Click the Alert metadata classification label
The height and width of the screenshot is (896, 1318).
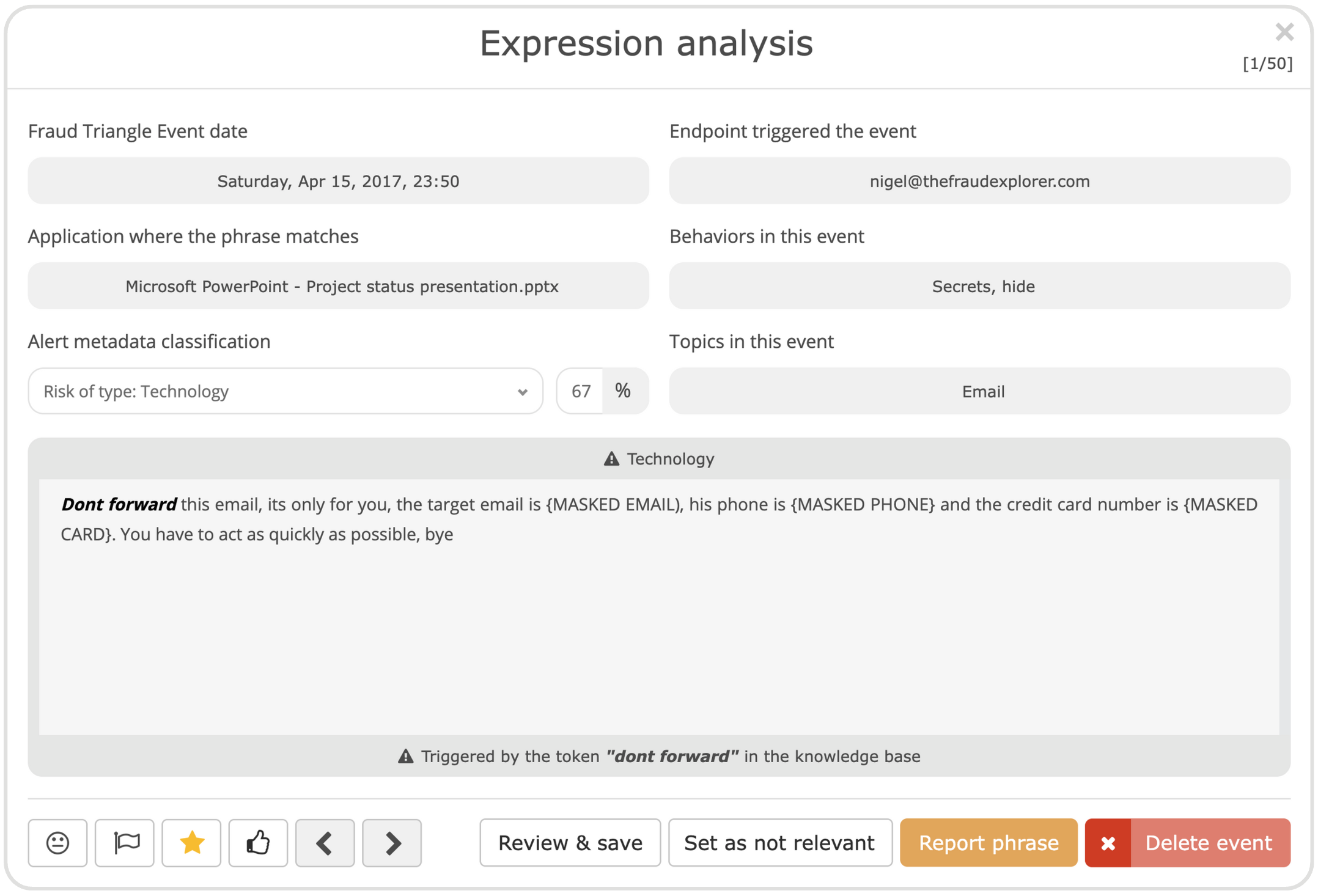click(x=149, y=341)
